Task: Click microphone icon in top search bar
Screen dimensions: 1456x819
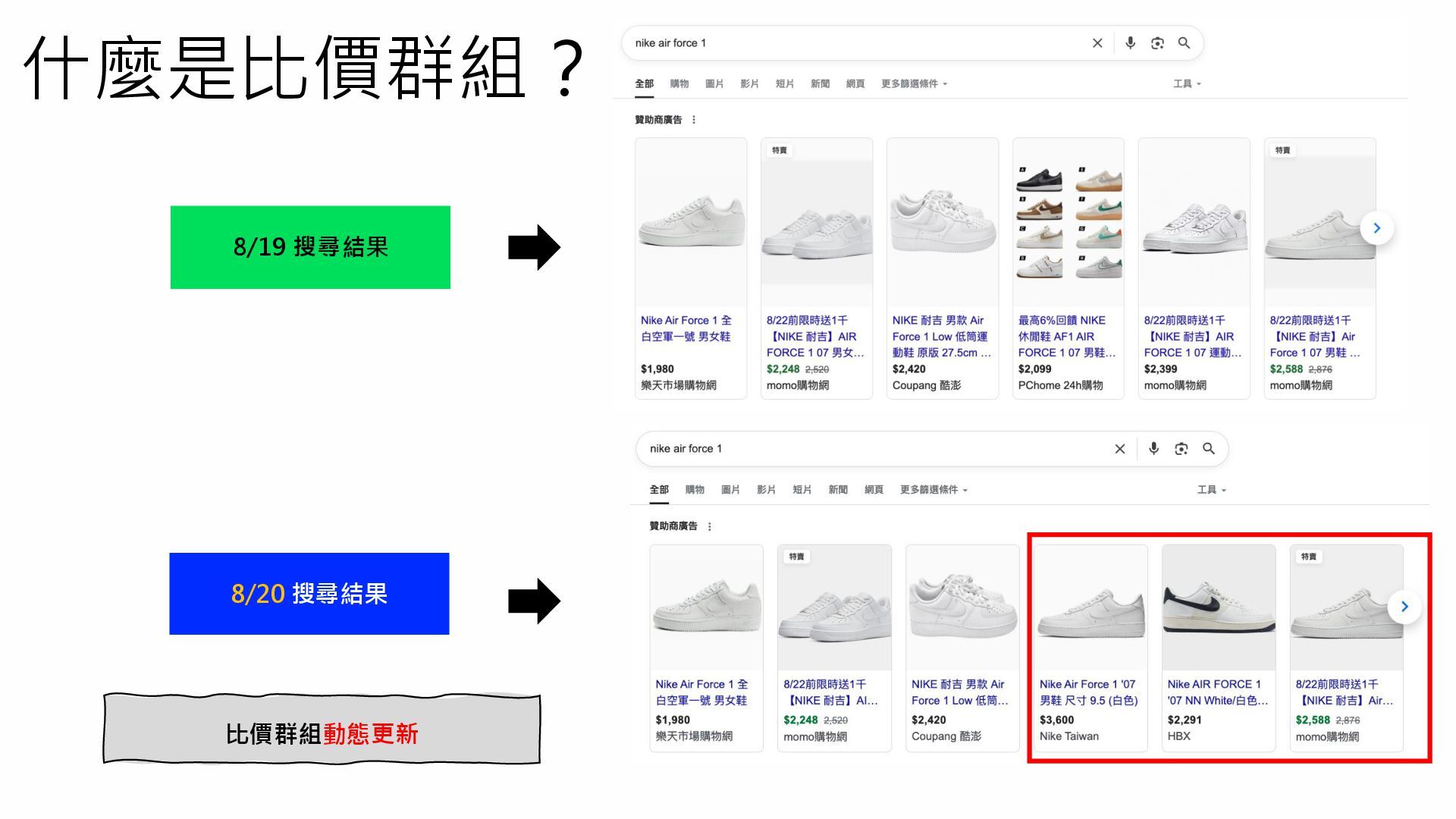Action: (x=1130, y=43)
